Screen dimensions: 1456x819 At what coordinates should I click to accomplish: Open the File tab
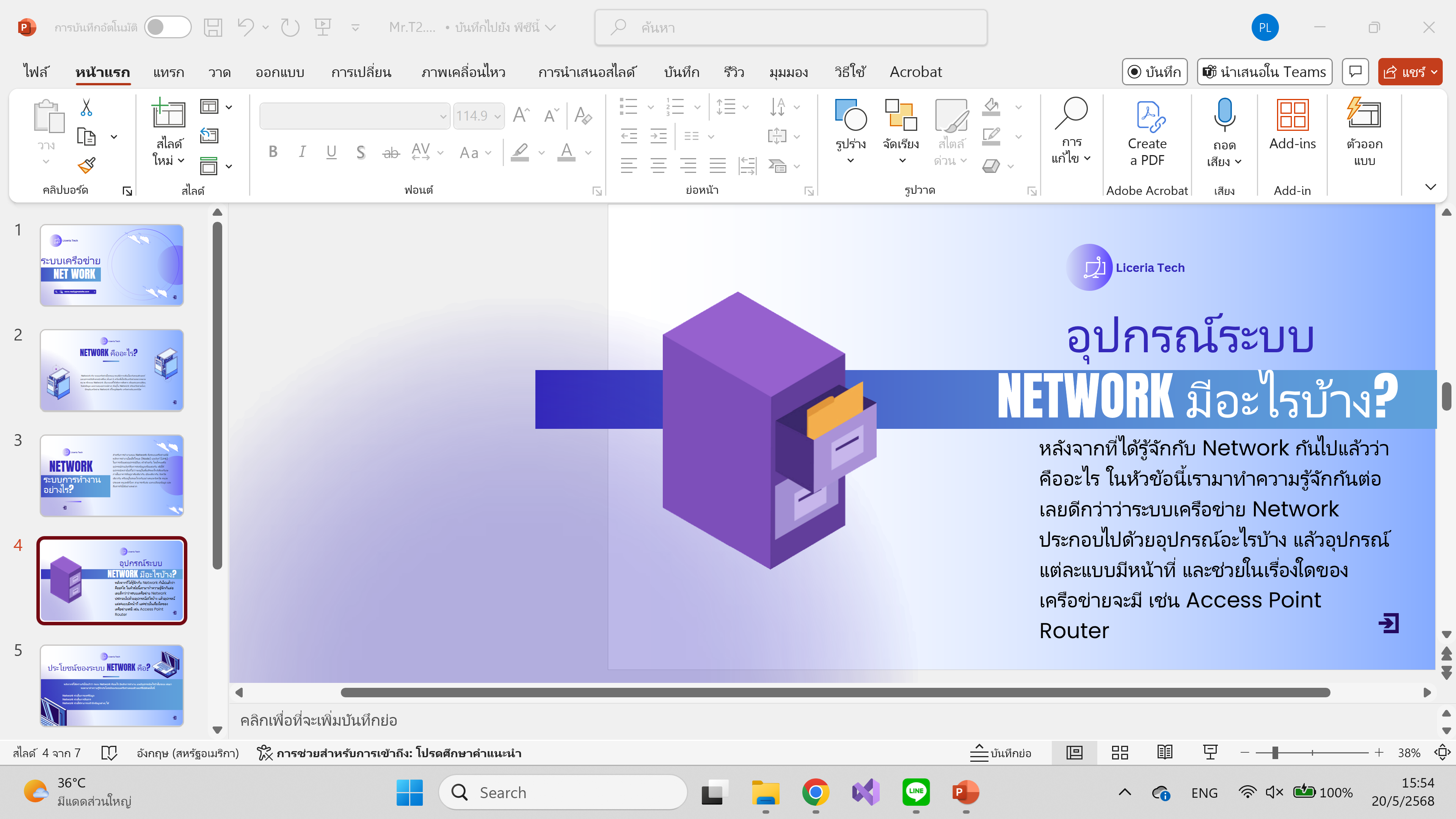click(36, 72)
